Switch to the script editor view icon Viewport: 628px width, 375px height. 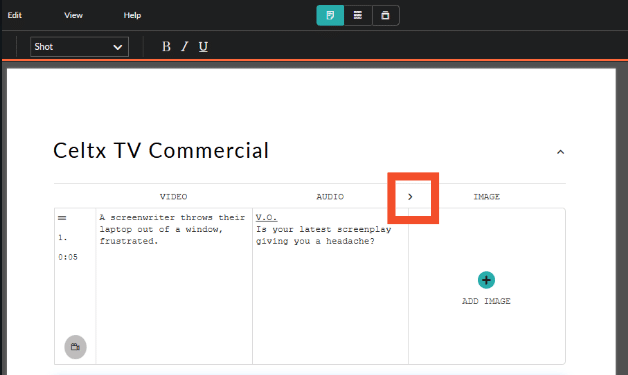pos(330,15)
